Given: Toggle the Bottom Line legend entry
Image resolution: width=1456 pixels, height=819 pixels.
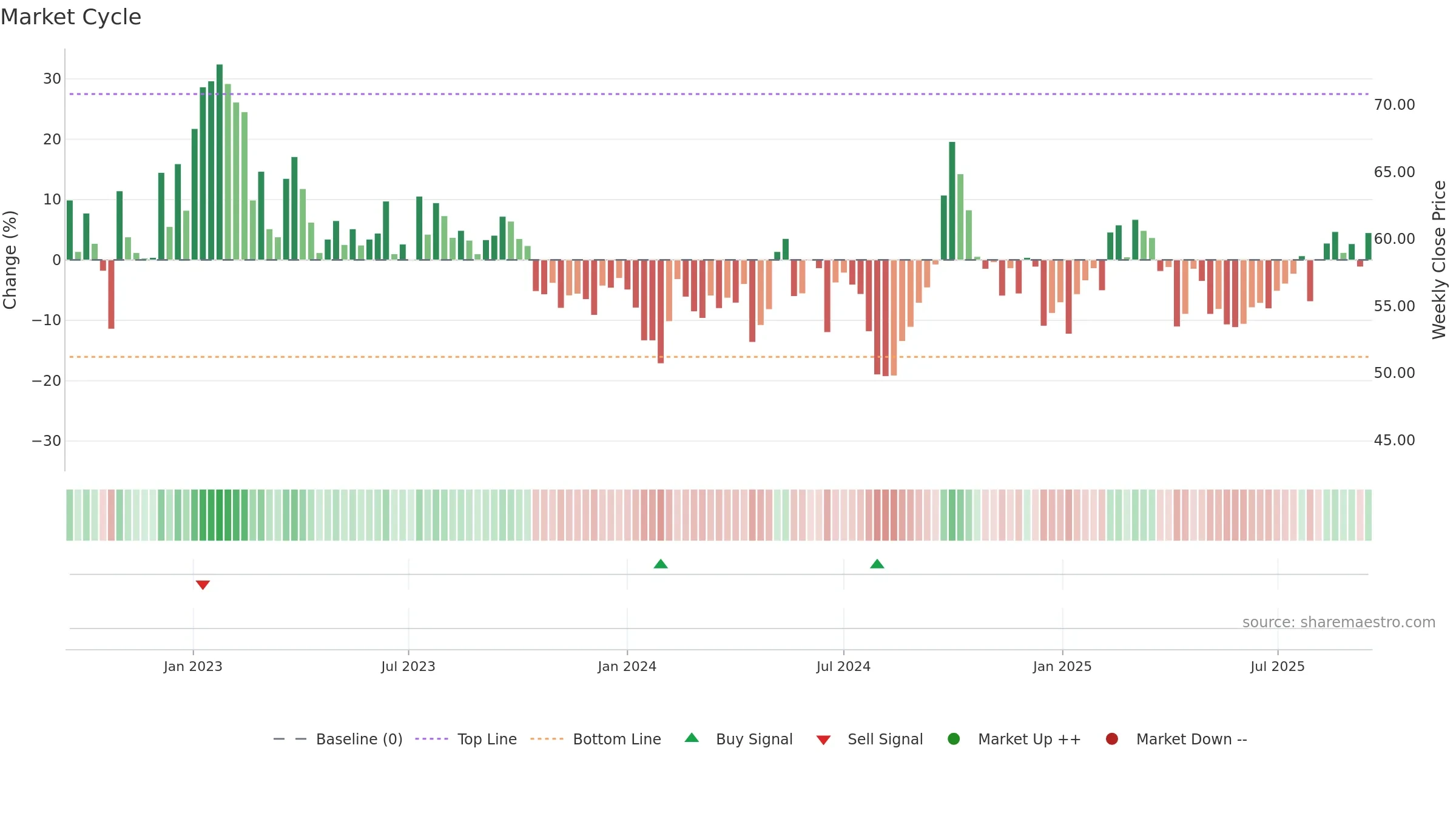Looking at the screenshot, I should [595, 739].
